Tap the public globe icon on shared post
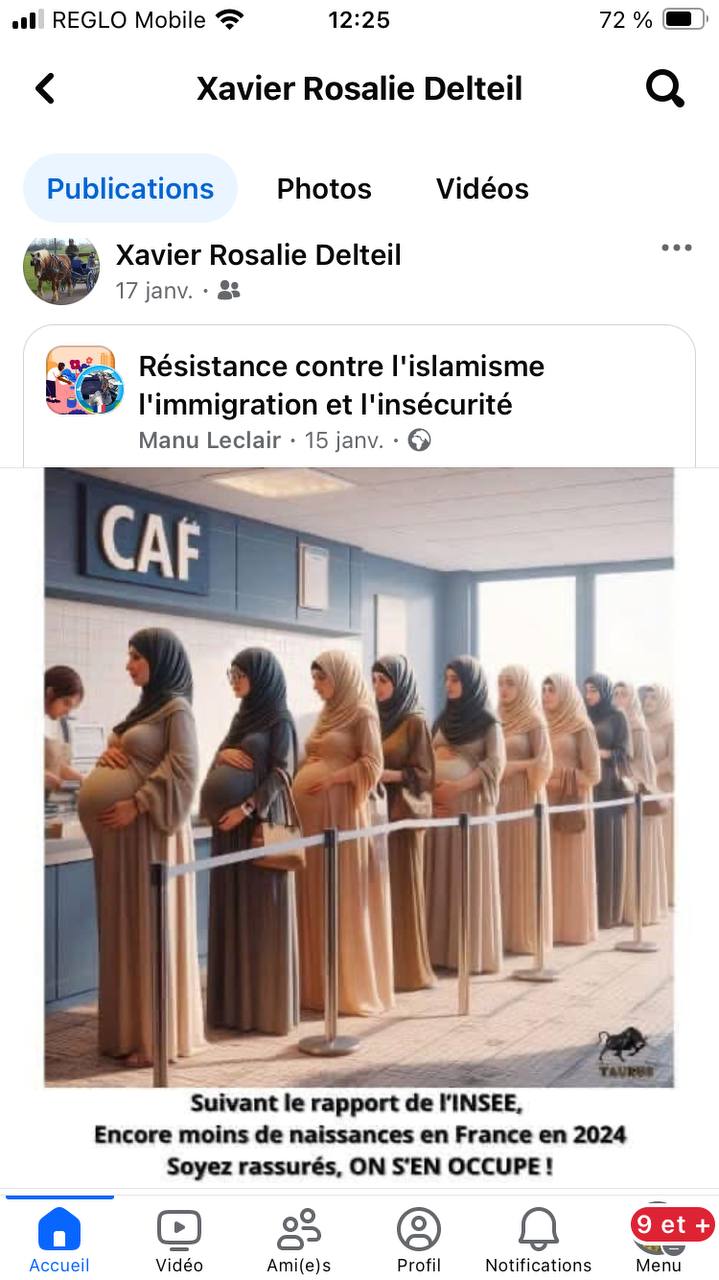The height and width of the screenshot is (1280, 719). click(x=419, y=440)
